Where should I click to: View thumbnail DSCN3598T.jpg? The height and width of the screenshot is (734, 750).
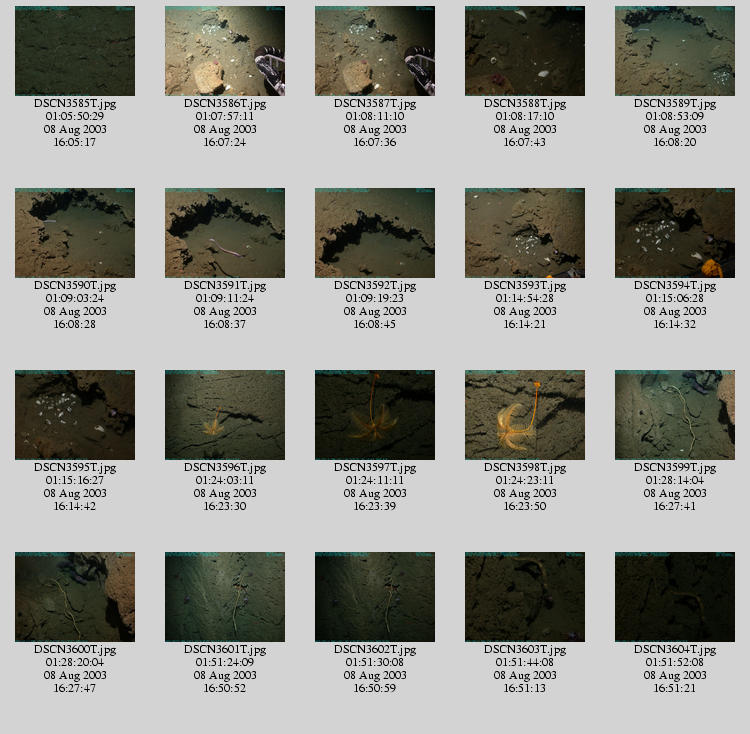pos(525,415)
